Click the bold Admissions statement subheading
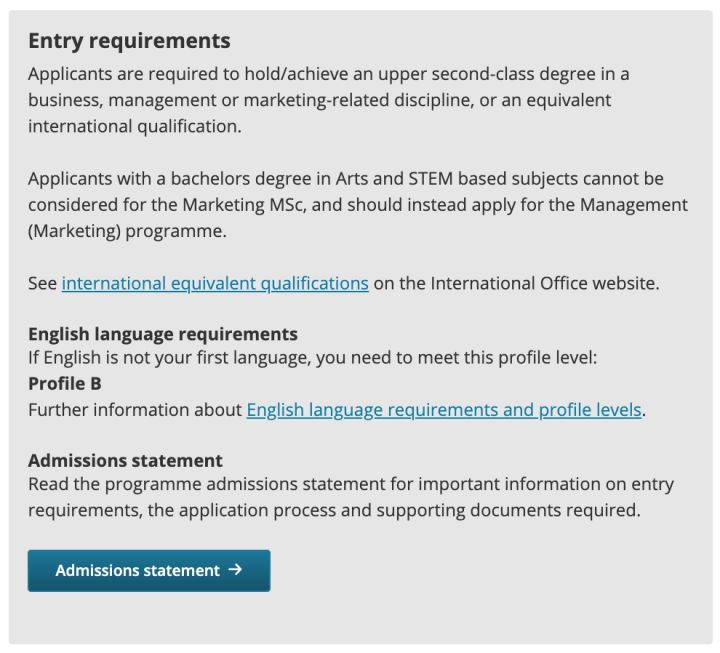The image size is (720, 653). tap(125, 460)
